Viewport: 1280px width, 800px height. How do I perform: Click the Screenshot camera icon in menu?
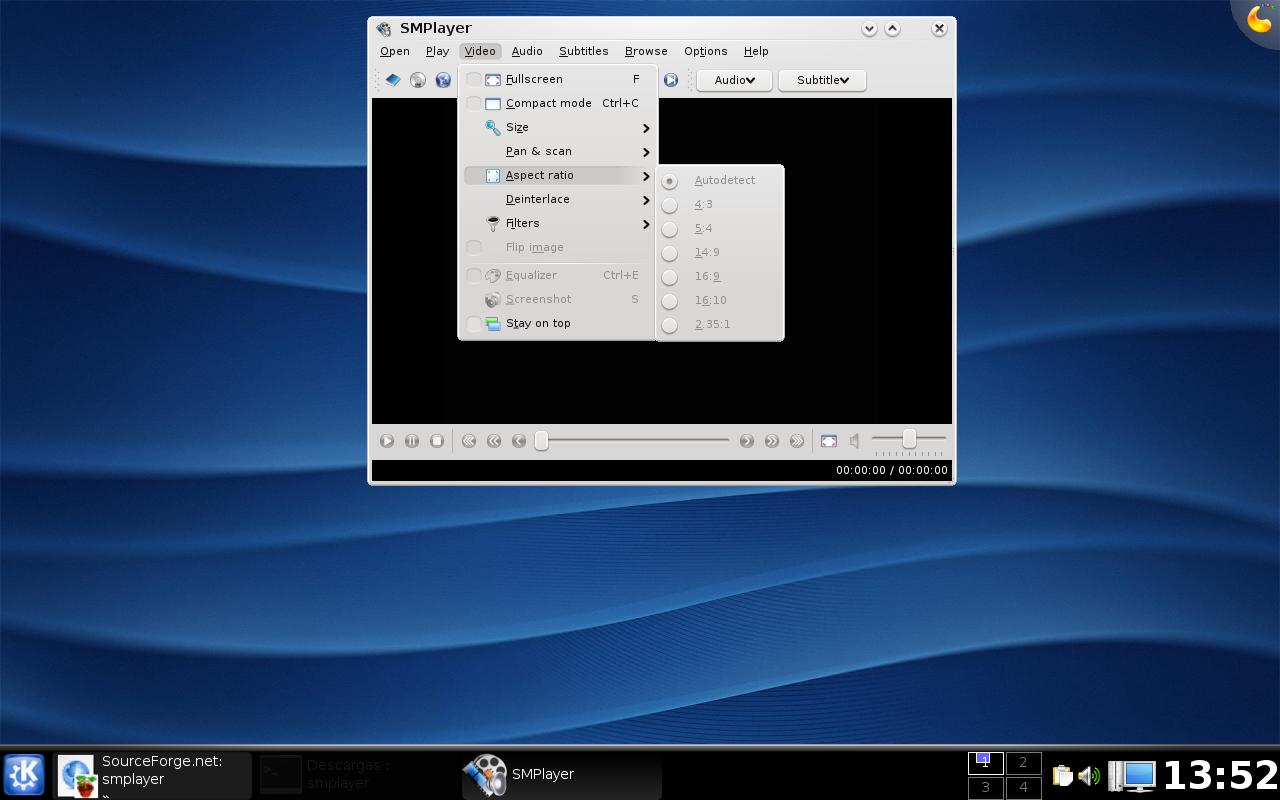[x=493, y=299]
